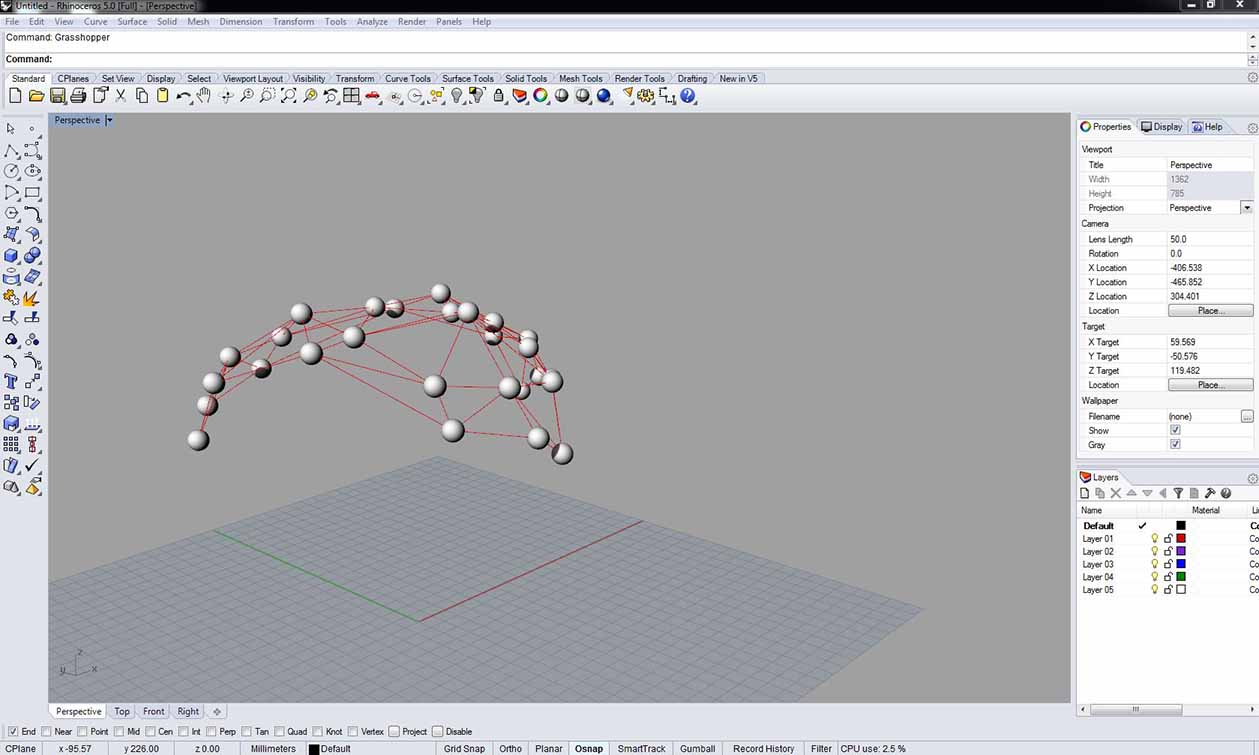This screenshot has width=1259, height=755.
Task: Click the Save floppy disk icon
Action: [58, 96]
